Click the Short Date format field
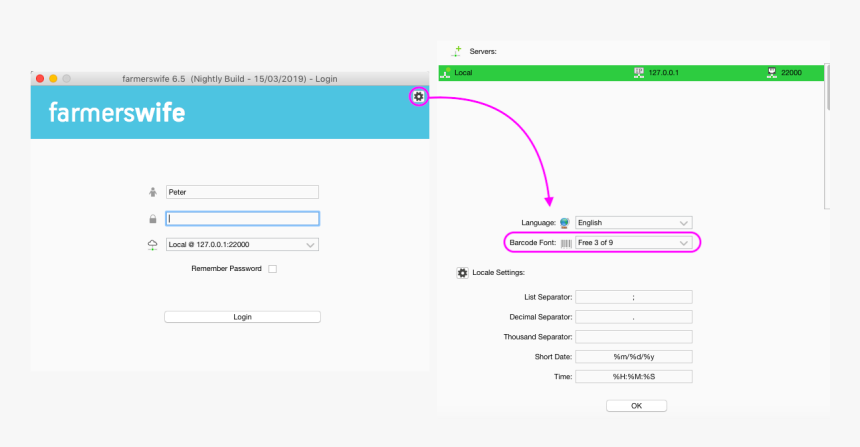The width and height of the screenshot is (860, 447). pyautogui.click(x=633, y=357)
